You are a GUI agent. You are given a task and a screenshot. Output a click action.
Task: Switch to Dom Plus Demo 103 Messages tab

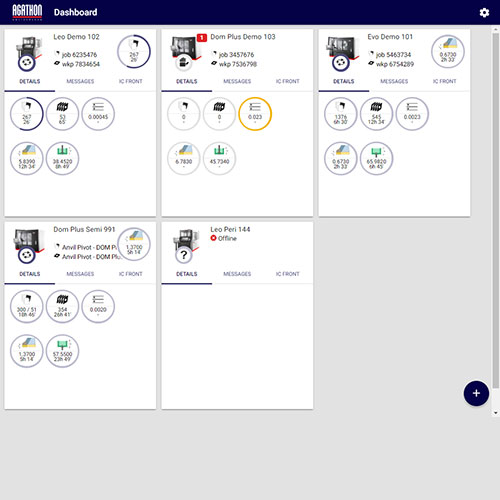click(x=237, y=81)
